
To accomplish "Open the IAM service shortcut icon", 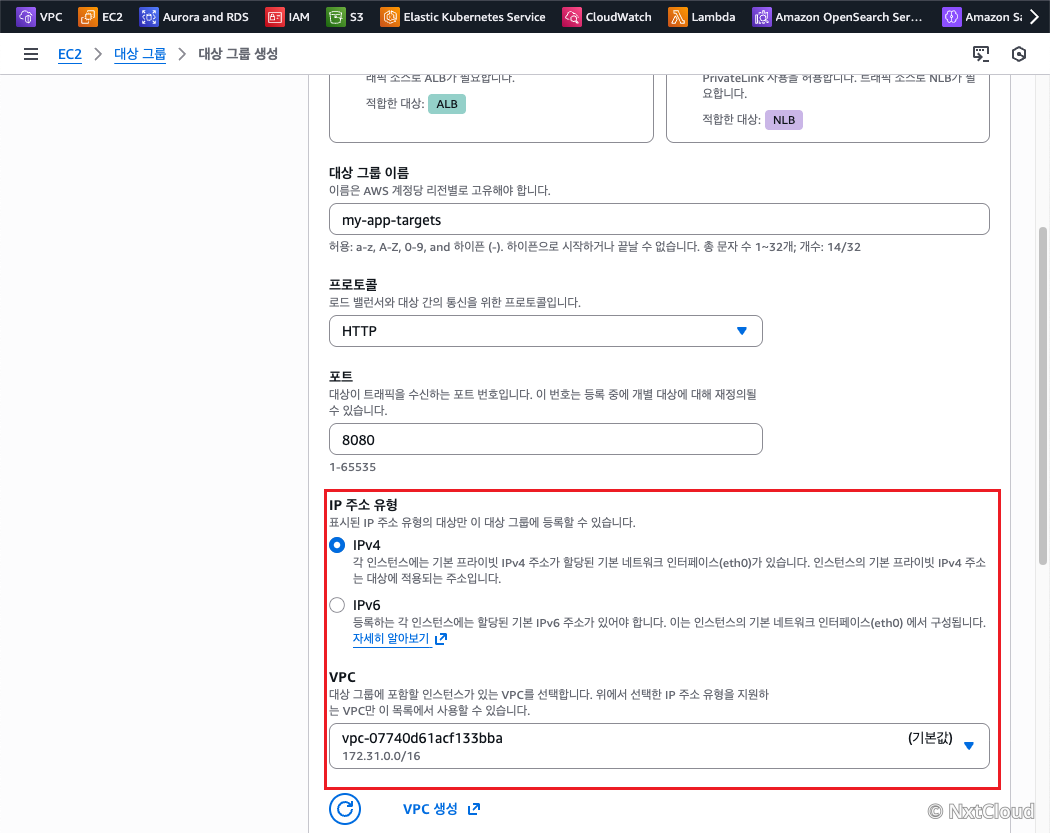I will click(275, 17).
